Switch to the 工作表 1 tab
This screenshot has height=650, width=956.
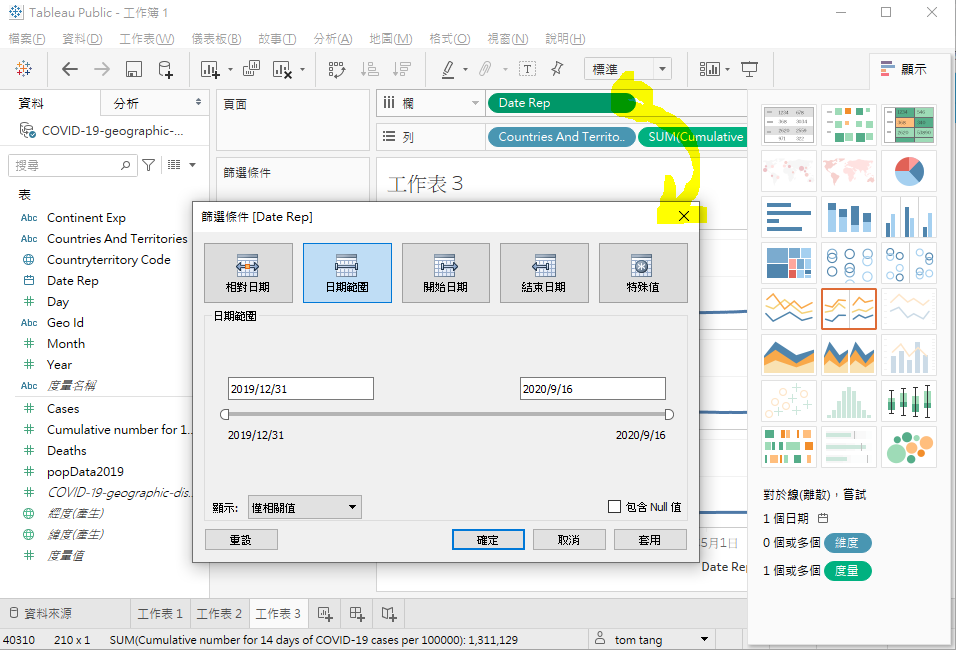coord(160,614)
